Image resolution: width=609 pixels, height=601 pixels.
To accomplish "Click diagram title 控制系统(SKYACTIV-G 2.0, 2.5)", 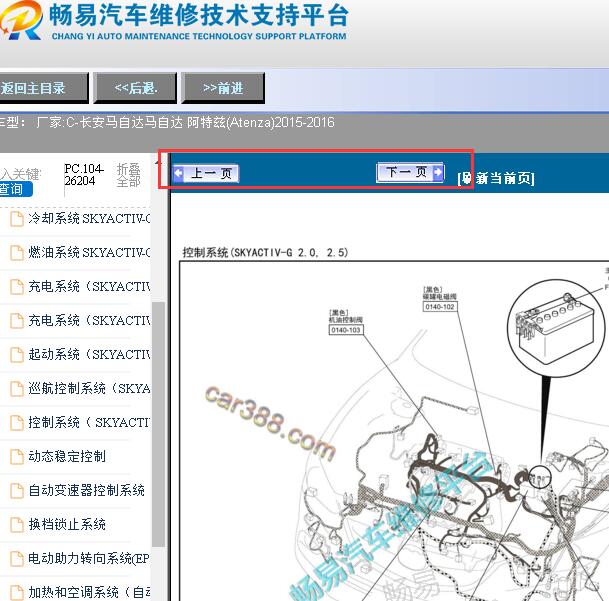I will click(x=265, y=253).
